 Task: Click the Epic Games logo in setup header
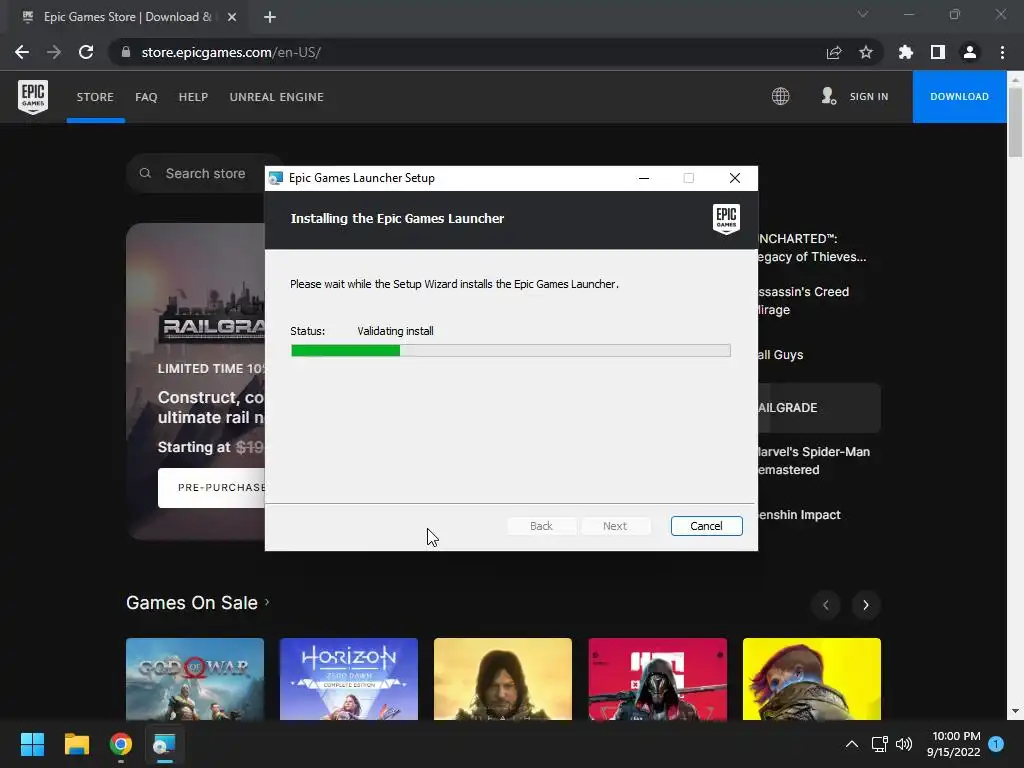pyautogui.click(x=726, y=219)
